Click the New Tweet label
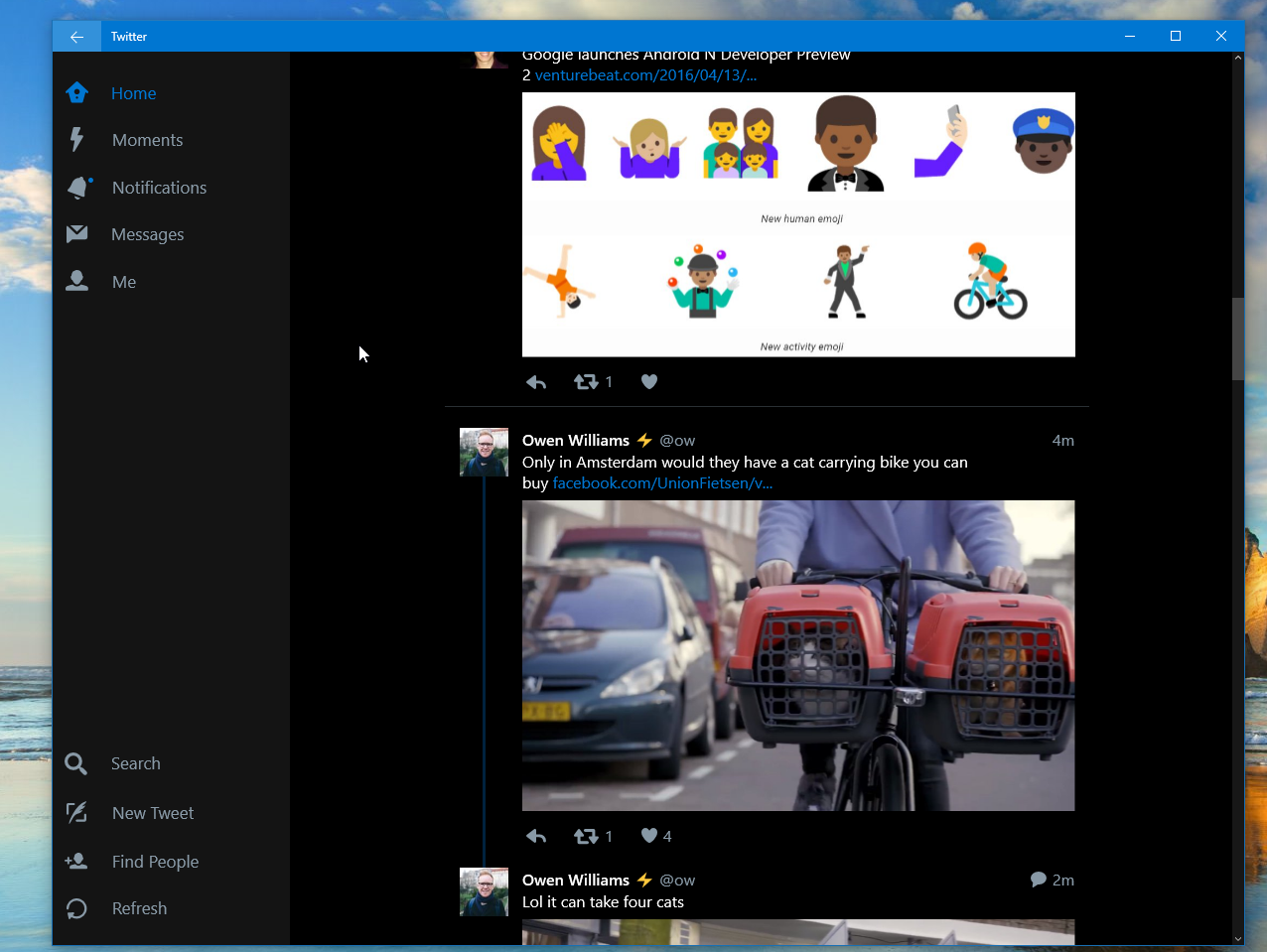The image size is (1267, 952). pyautogui.click(x=153, y=813)
